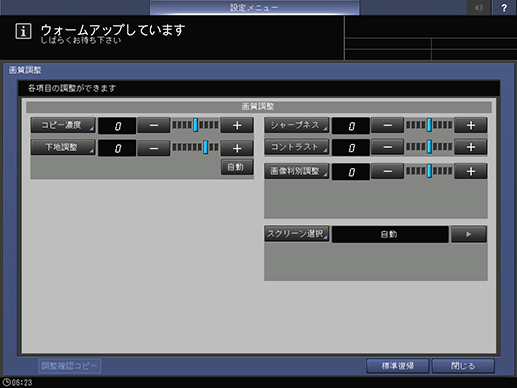This screenshot has width=517, height=388.
Task: Increase シャープネス with plus button
Action: (x=471, y=125)
